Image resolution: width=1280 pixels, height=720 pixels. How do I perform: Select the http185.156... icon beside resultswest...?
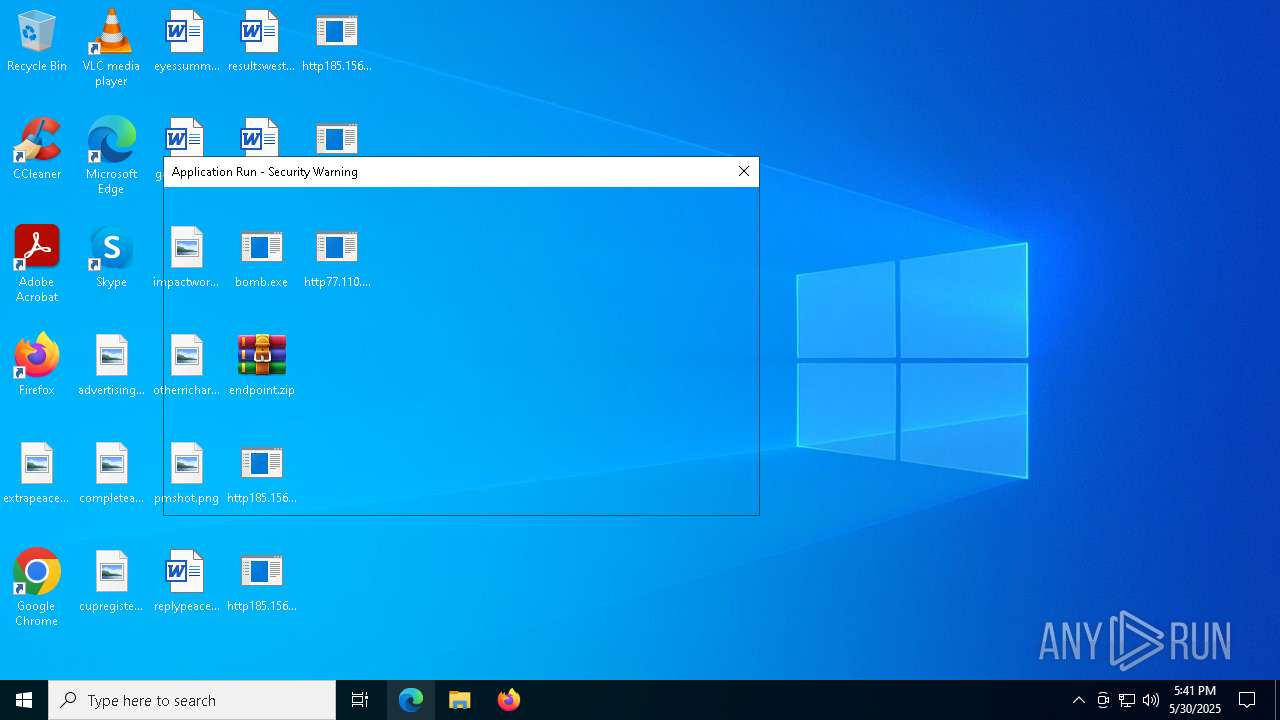click(x=337, y=42)
